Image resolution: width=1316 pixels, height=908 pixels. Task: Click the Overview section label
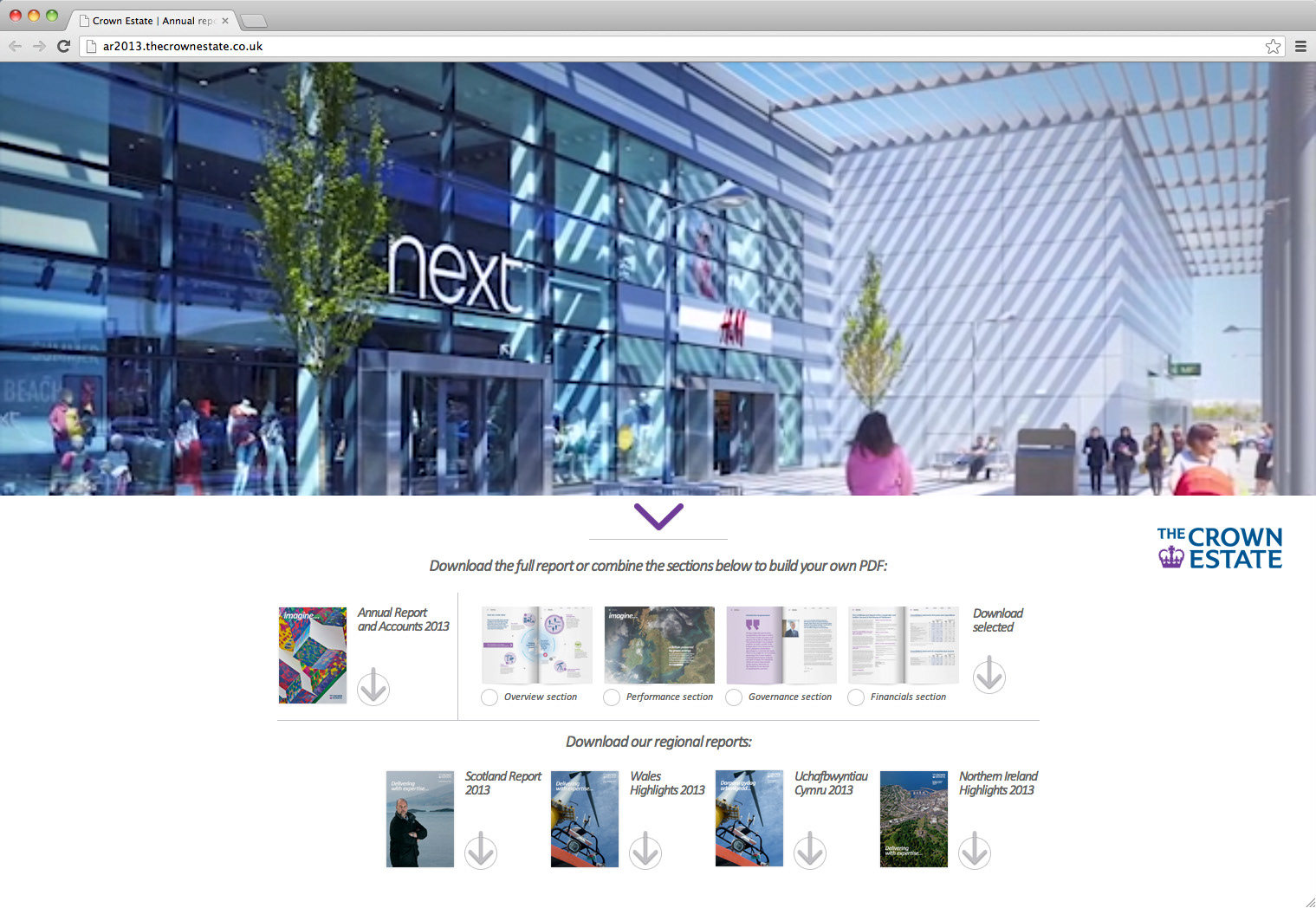tap(541, 697)
